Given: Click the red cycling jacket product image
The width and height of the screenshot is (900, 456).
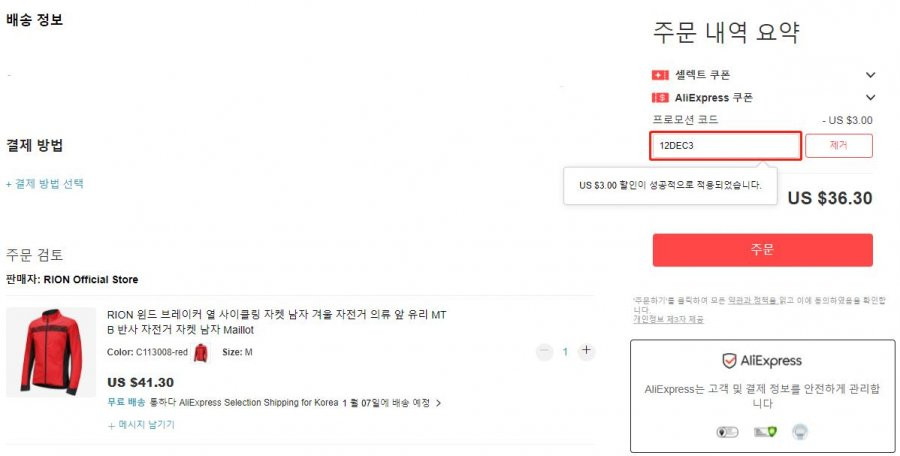Looking at the screenshot, I should (x=51, y=352).
